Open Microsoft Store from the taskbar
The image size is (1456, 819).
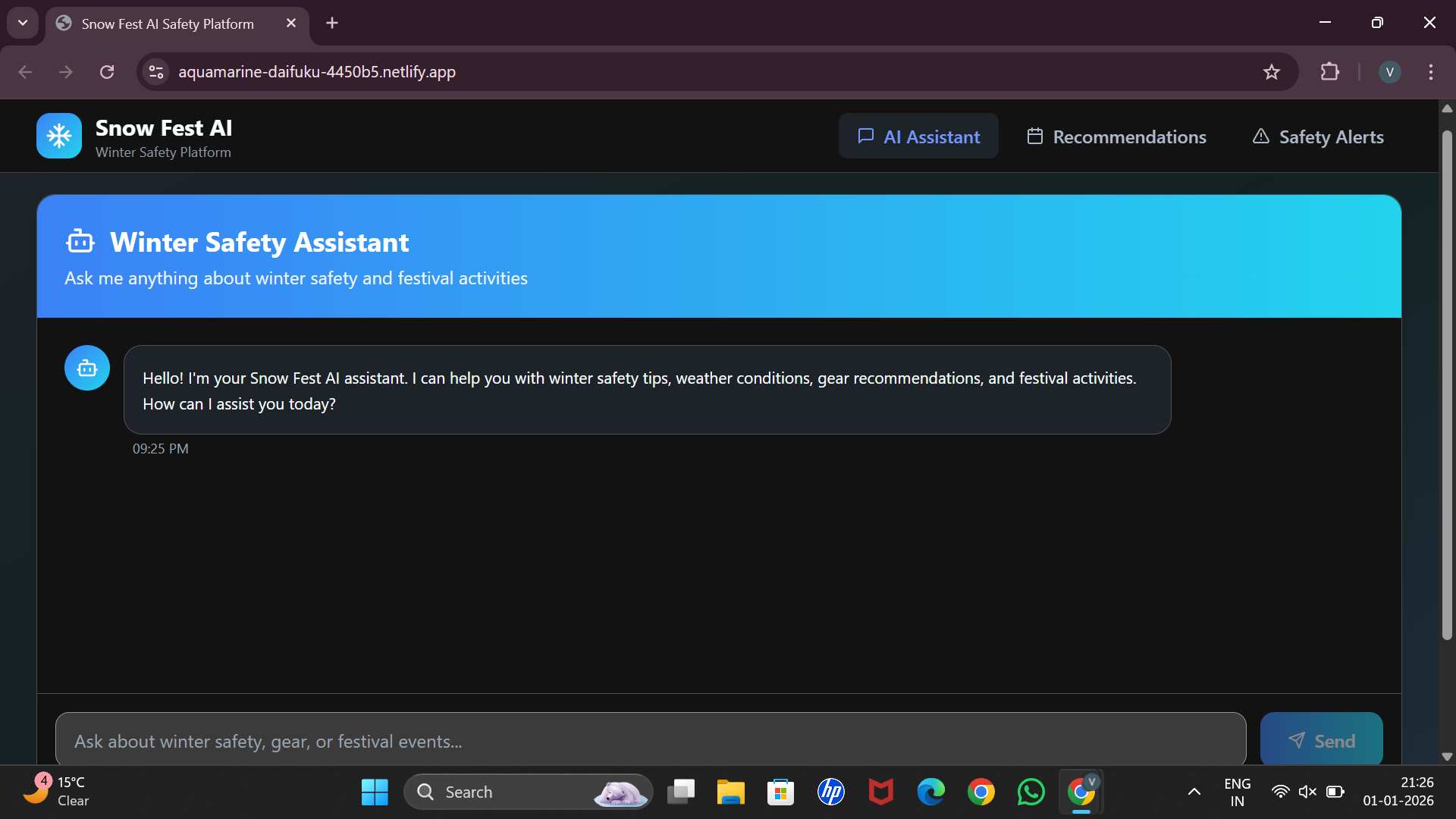[780, 792]
